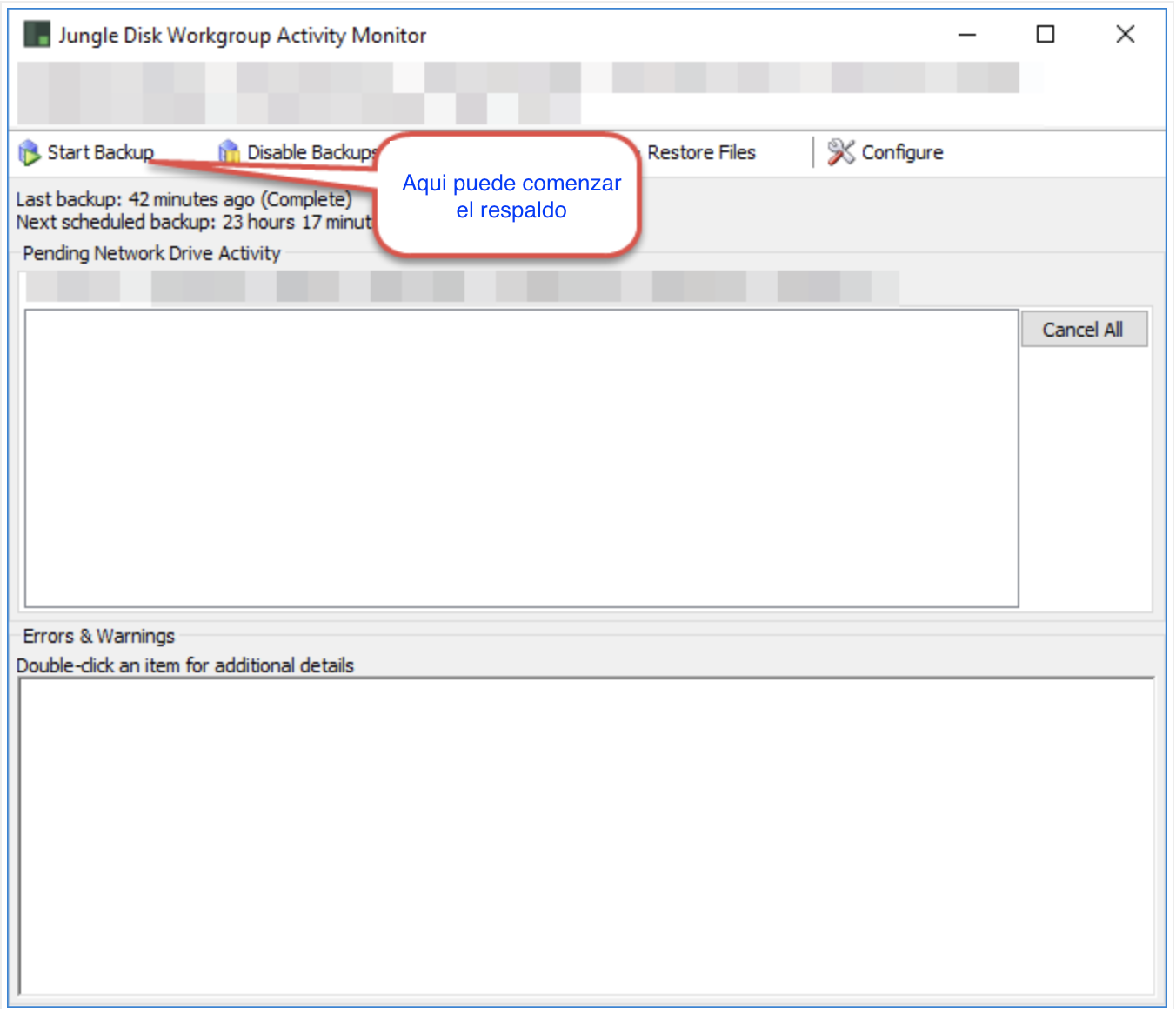This screenshot has width=1176, height=1009.
Task: Minimize the Activity Monitor window
Action: pyautogui.click(x=966, y=35)
